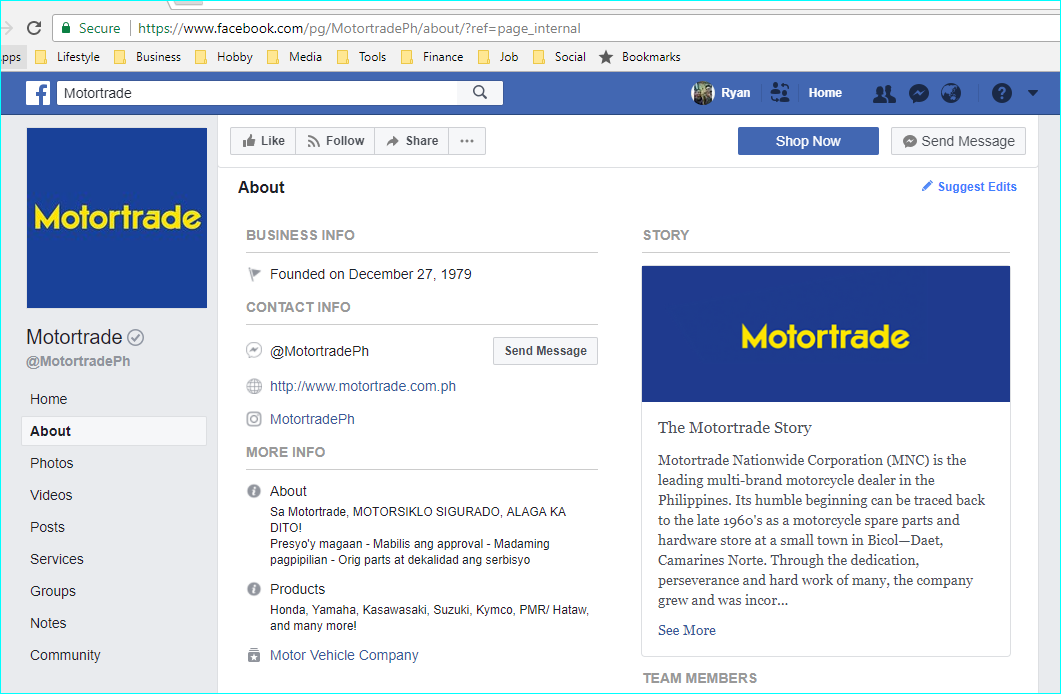Go to Home in top bar
The height and width of the screenshot is (694, 1061).
coord(825,93)
